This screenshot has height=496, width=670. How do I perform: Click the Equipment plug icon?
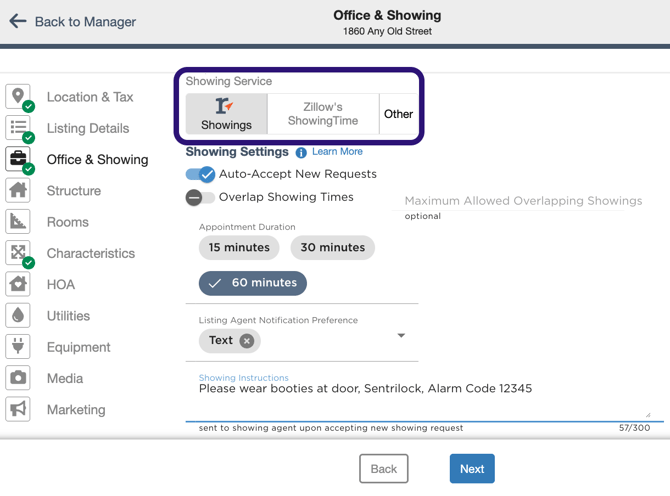tap(18, 346)
